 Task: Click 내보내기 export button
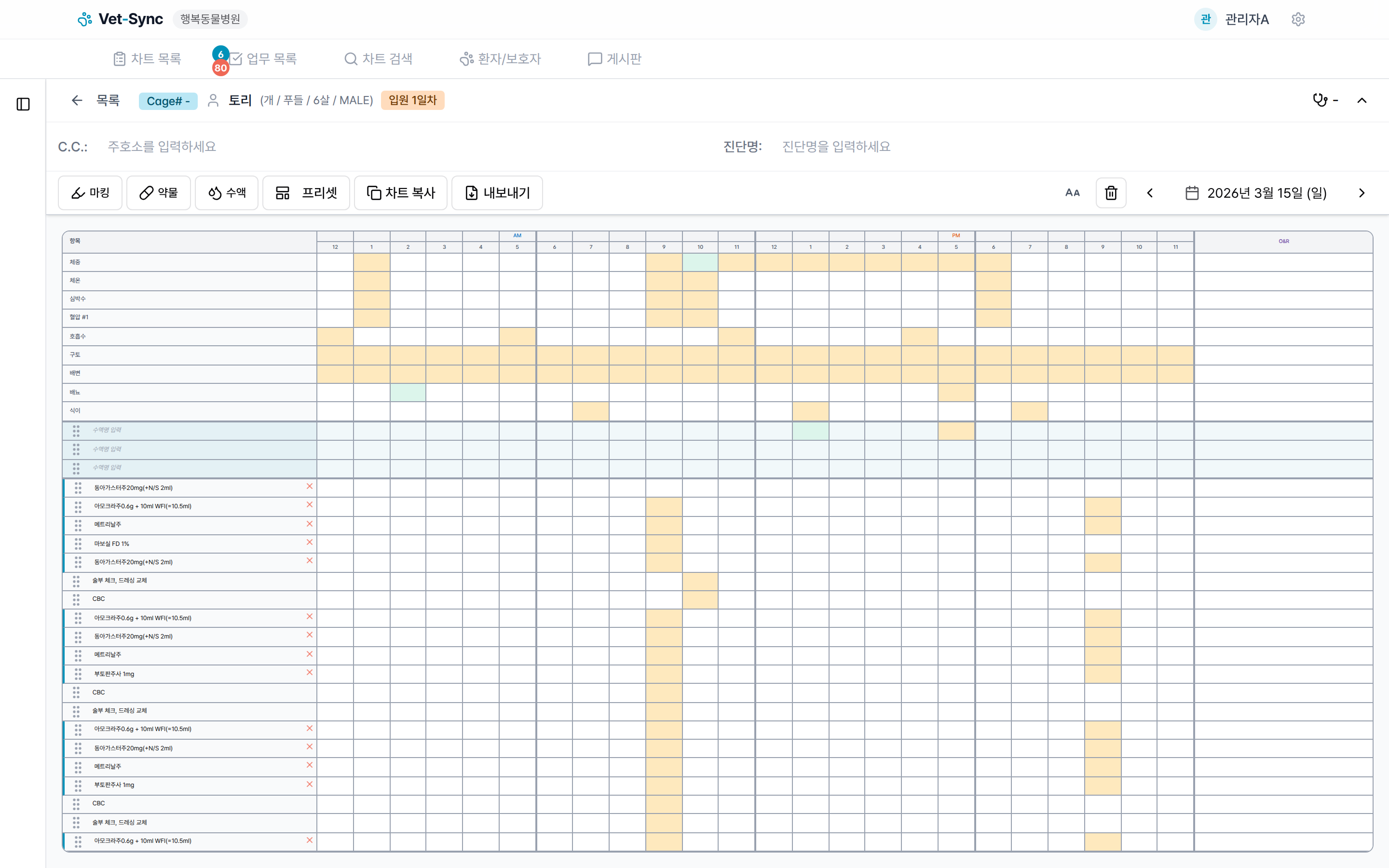tap(496, 193)
